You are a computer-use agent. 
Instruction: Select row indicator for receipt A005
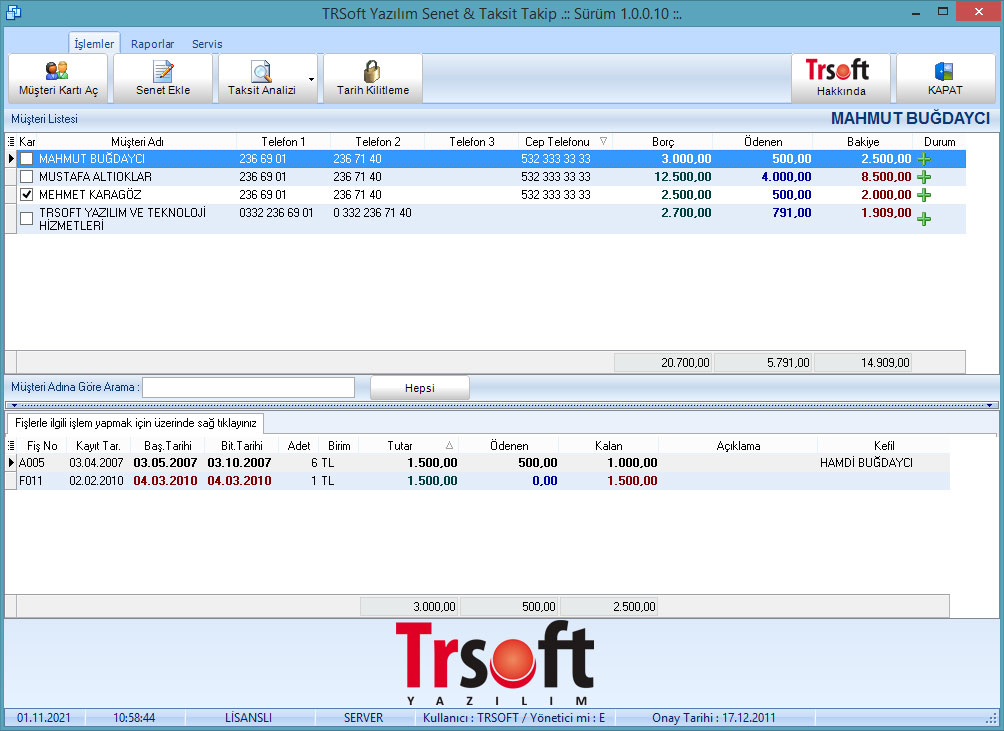(11, 462)
